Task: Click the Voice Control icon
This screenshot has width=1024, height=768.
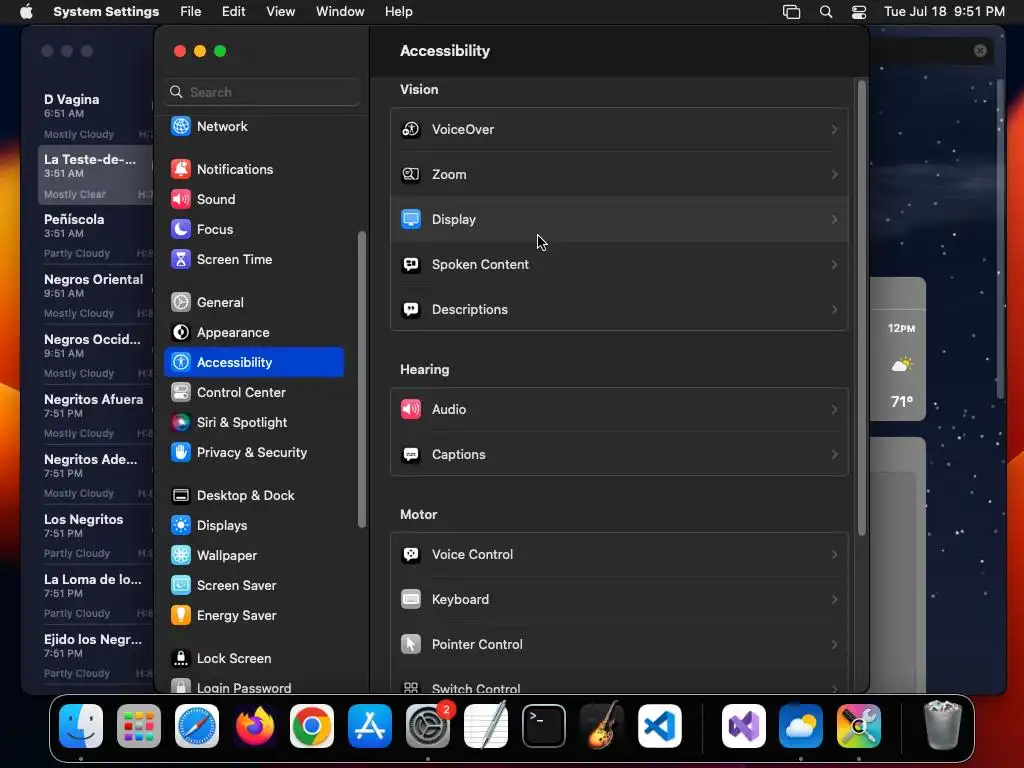Action: click(x=411, y=554)
